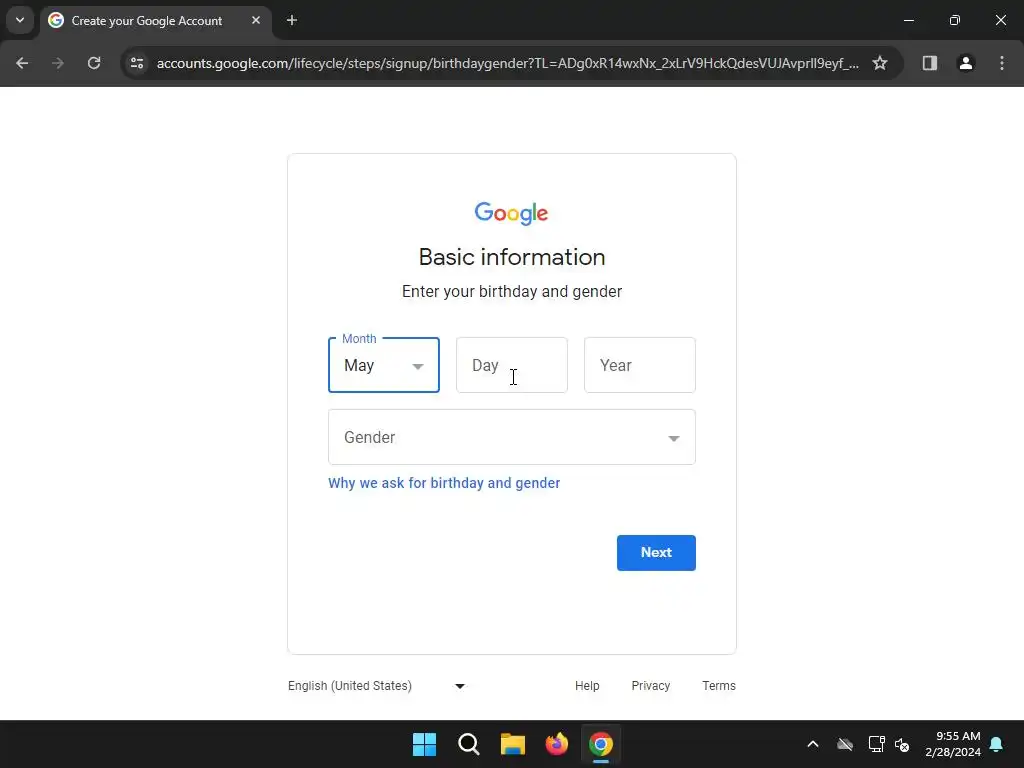Click the muted volume tray icon

click(902, 744)
